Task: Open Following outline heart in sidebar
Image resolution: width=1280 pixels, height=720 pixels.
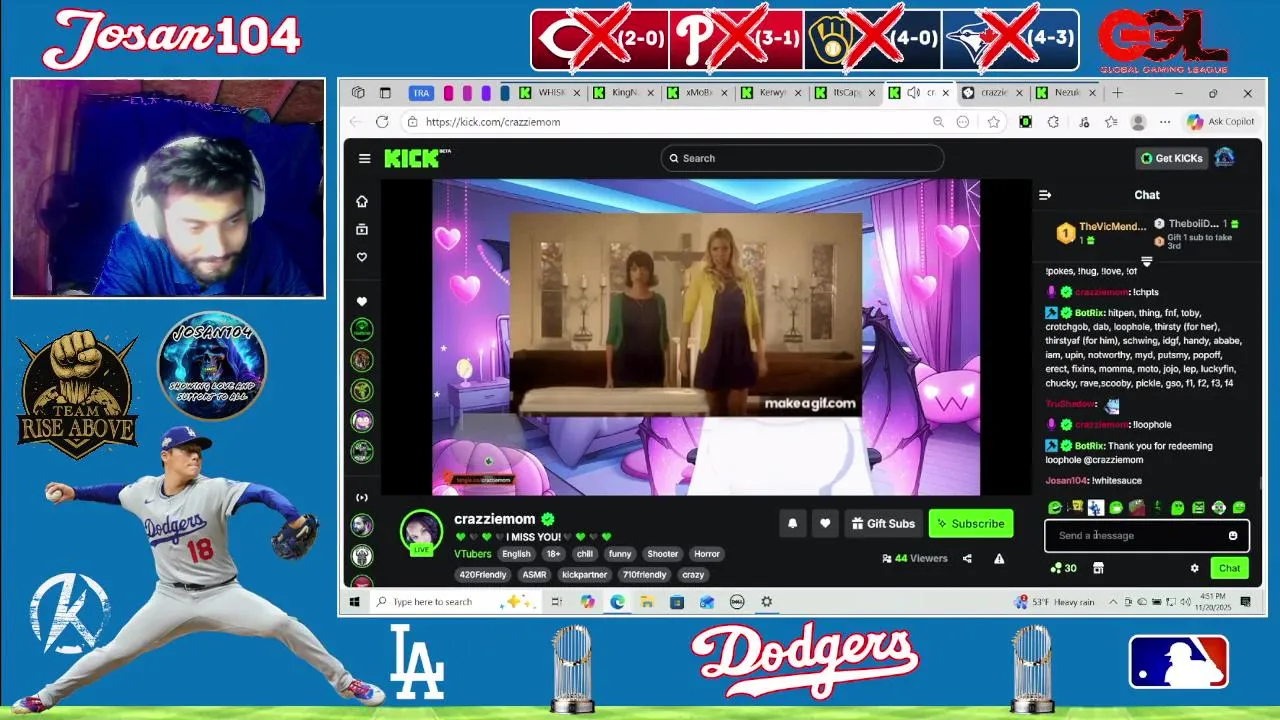Action: (362, 257)
